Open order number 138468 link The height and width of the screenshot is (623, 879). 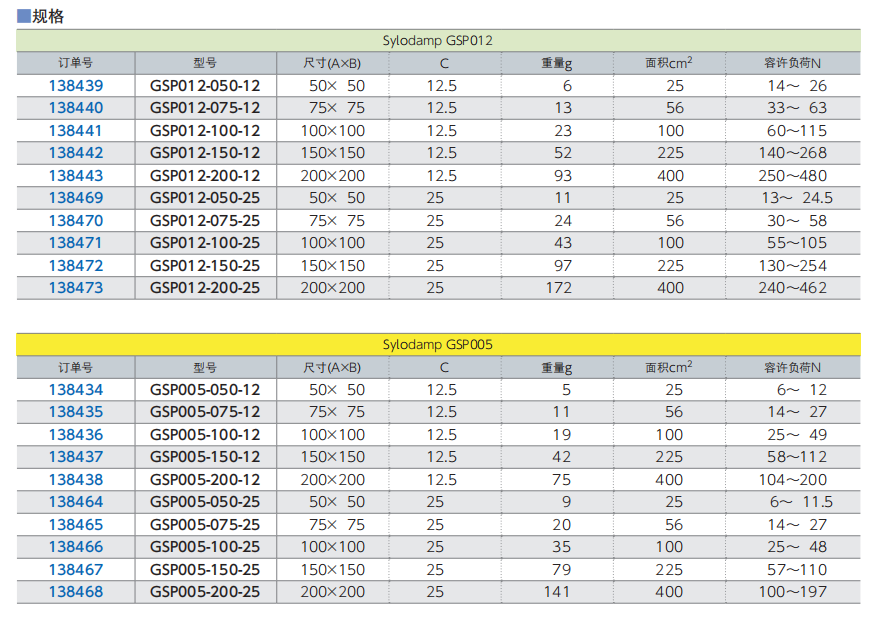pos(76,592)
